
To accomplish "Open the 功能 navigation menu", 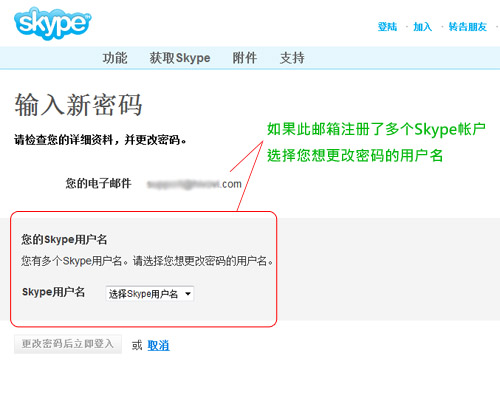I will point(115,58).
